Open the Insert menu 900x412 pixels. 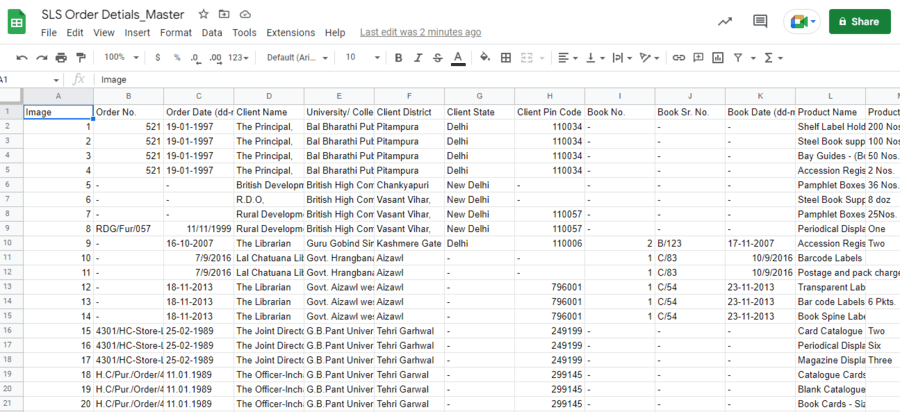coord(137,33)
